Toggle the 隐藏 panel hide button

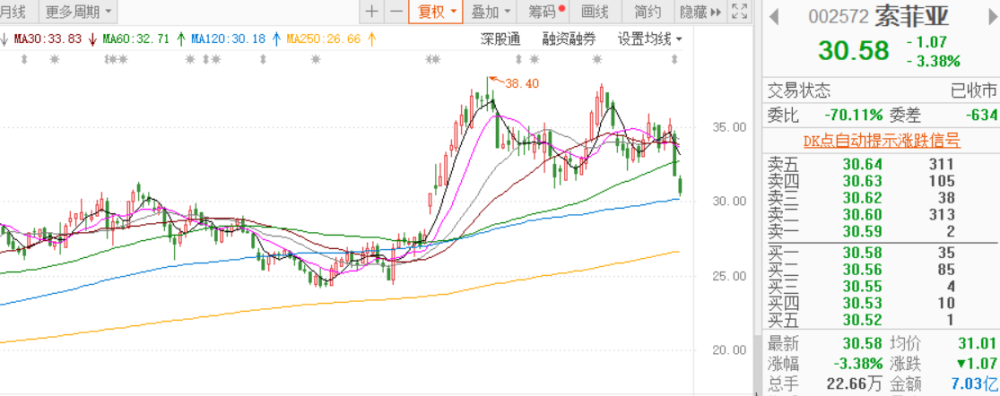click(x=700, y=11)
